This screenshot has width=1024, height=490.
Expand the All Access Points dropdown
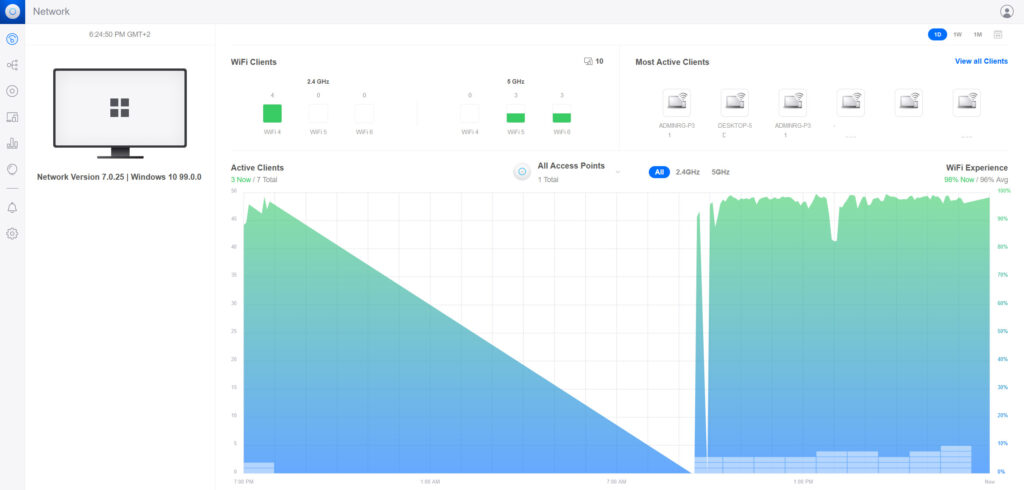pos(617,172)
